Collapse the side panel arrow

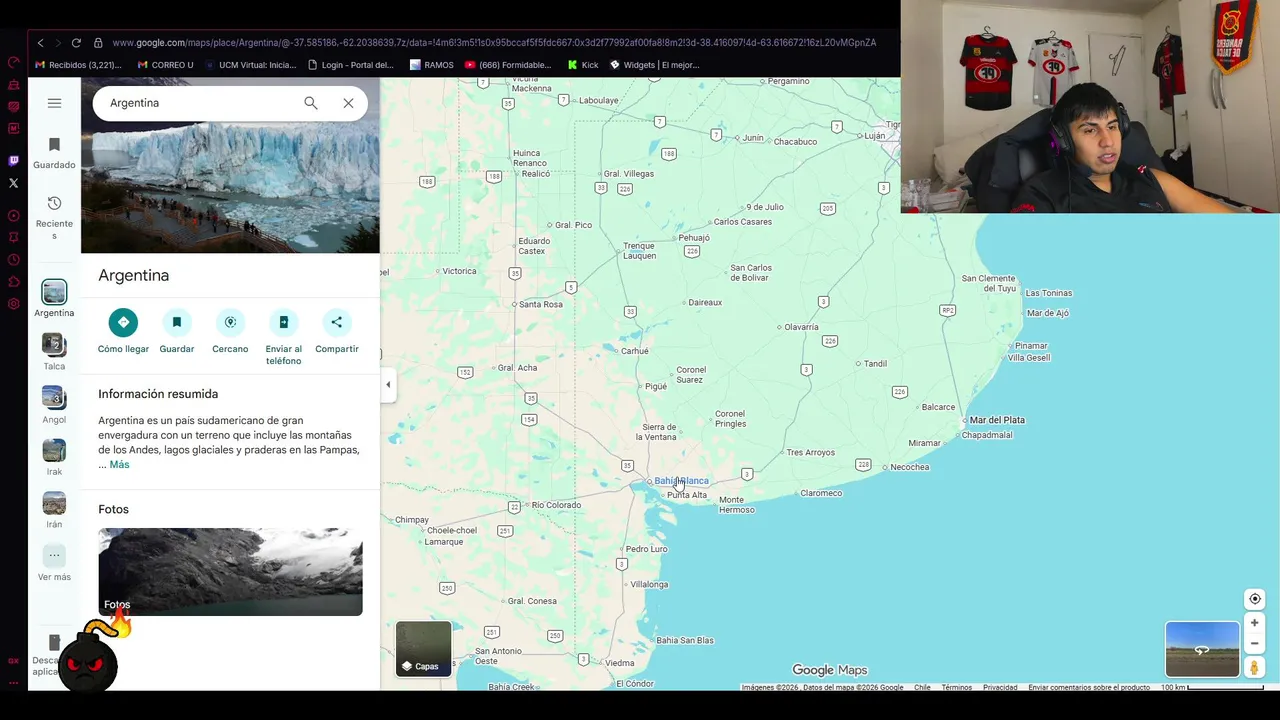[x=388, y=385]
